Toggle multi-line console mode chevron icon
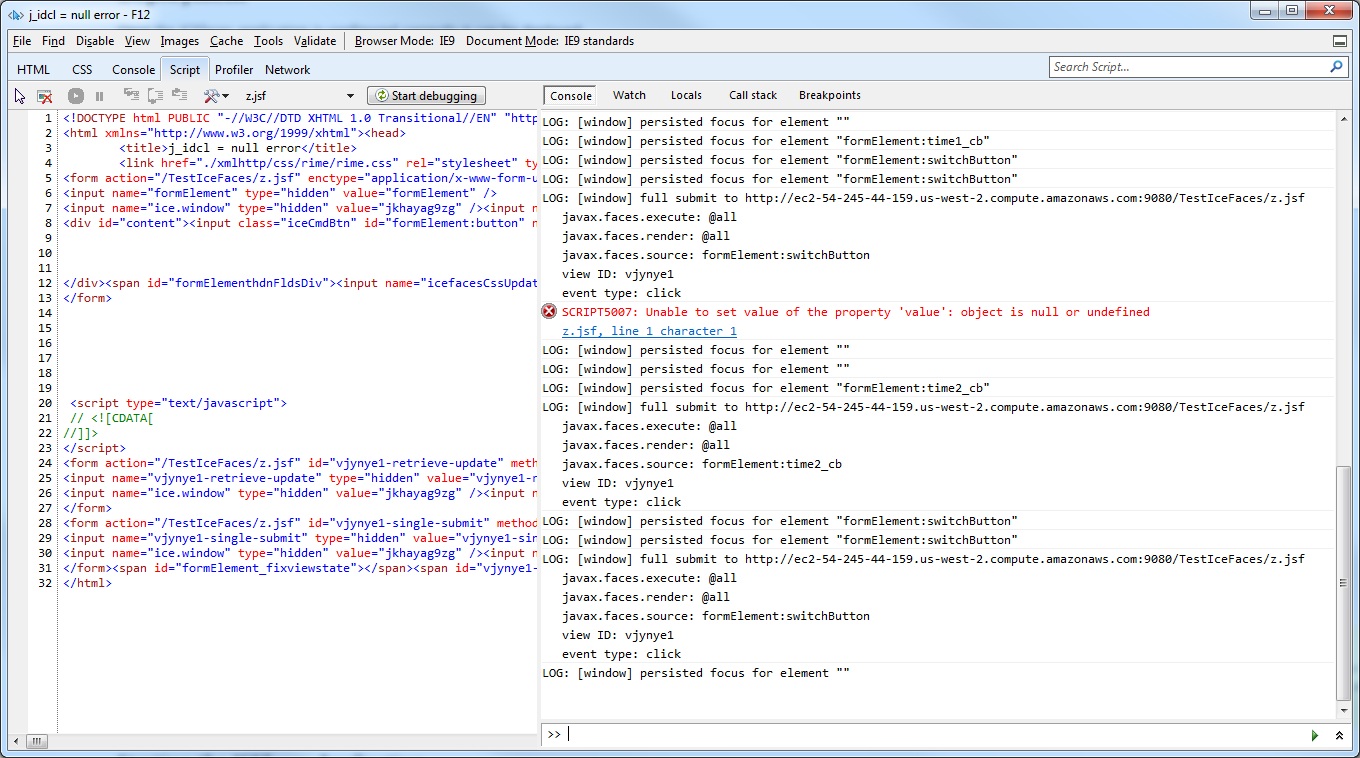 [1339, 735]
